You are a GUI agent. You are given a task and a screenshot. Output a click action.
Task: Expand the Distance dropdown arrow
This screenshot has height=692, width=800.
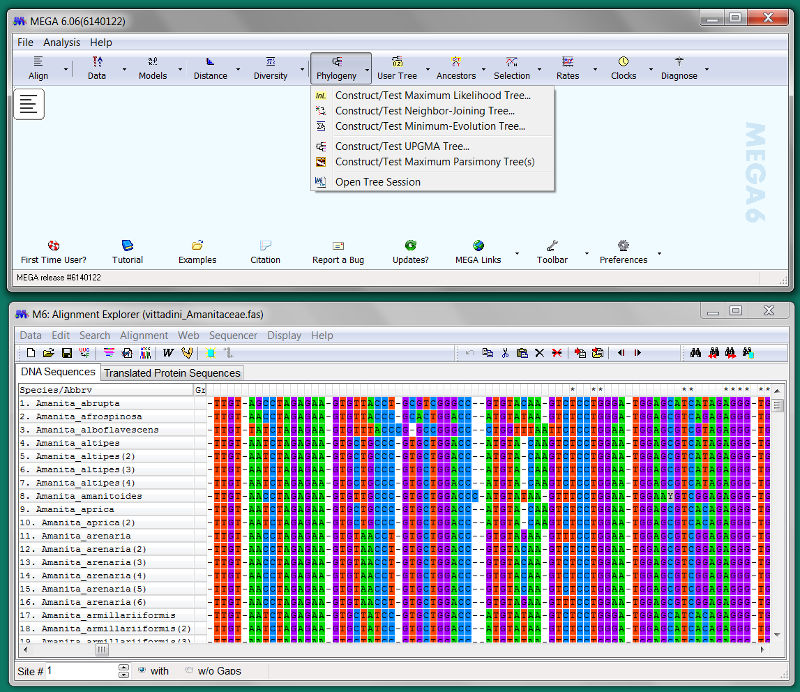click(238, 69)
